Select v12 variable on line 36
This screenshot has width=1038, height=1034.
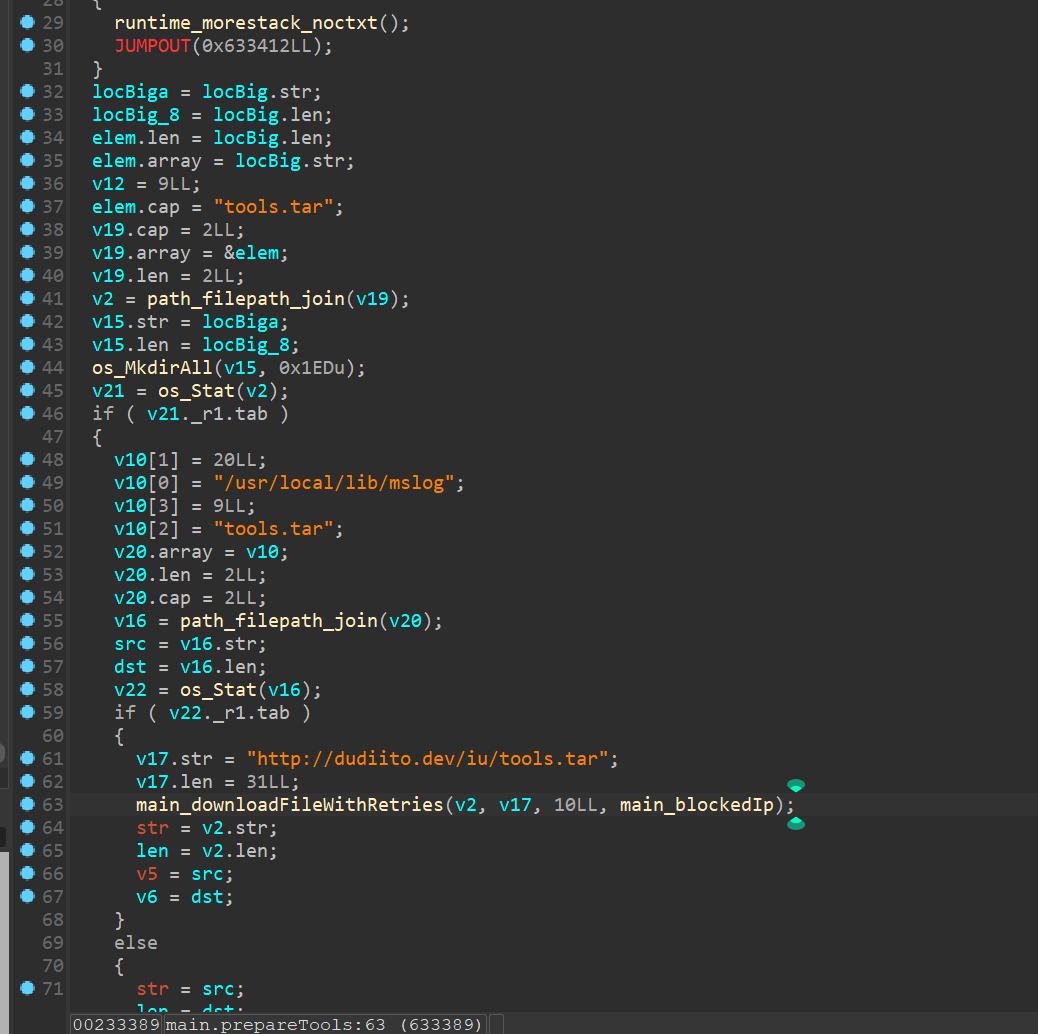(108, 184)
